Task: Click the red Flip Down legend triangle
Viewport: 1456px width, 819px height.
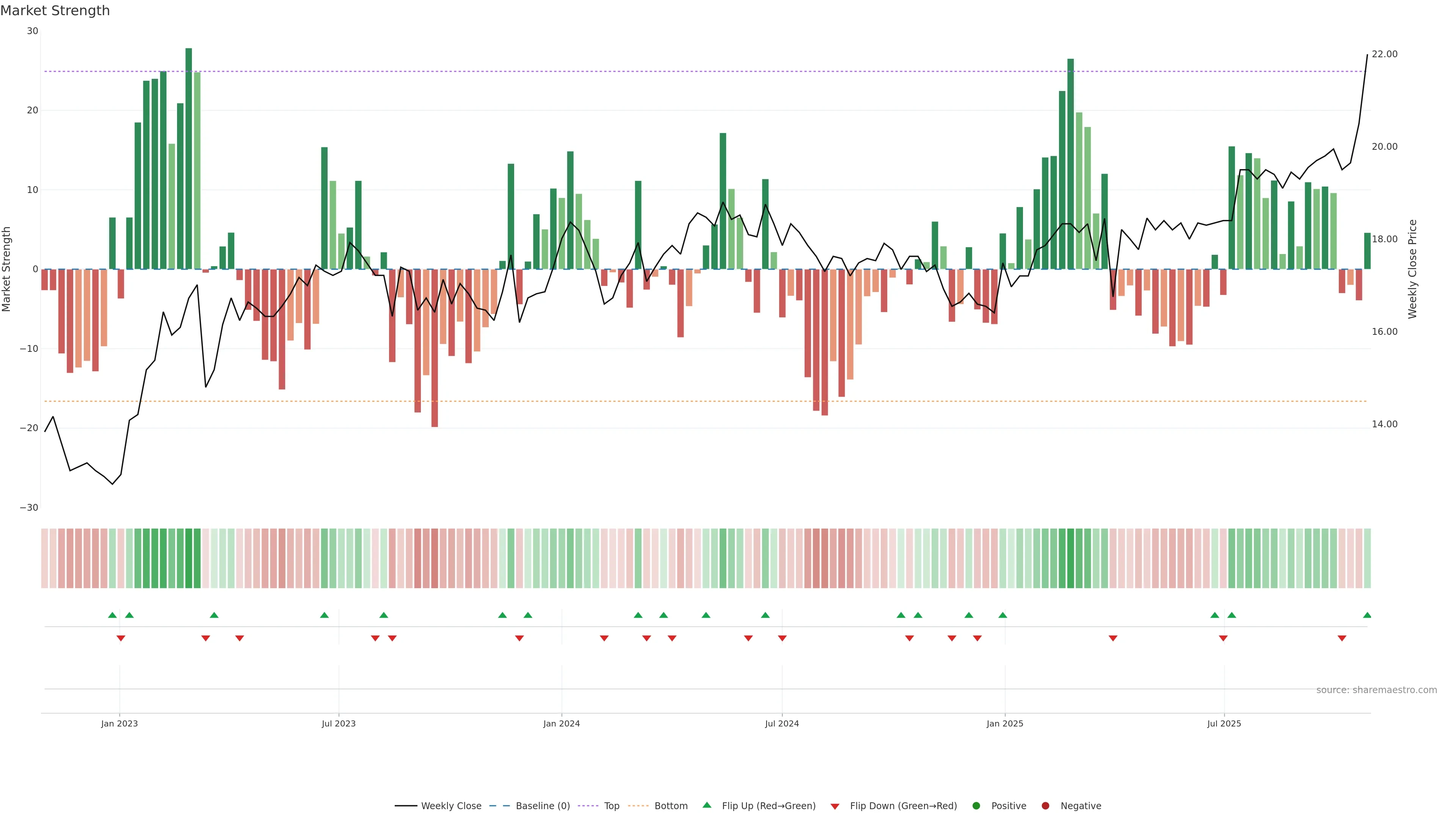Action: point(835,806)
